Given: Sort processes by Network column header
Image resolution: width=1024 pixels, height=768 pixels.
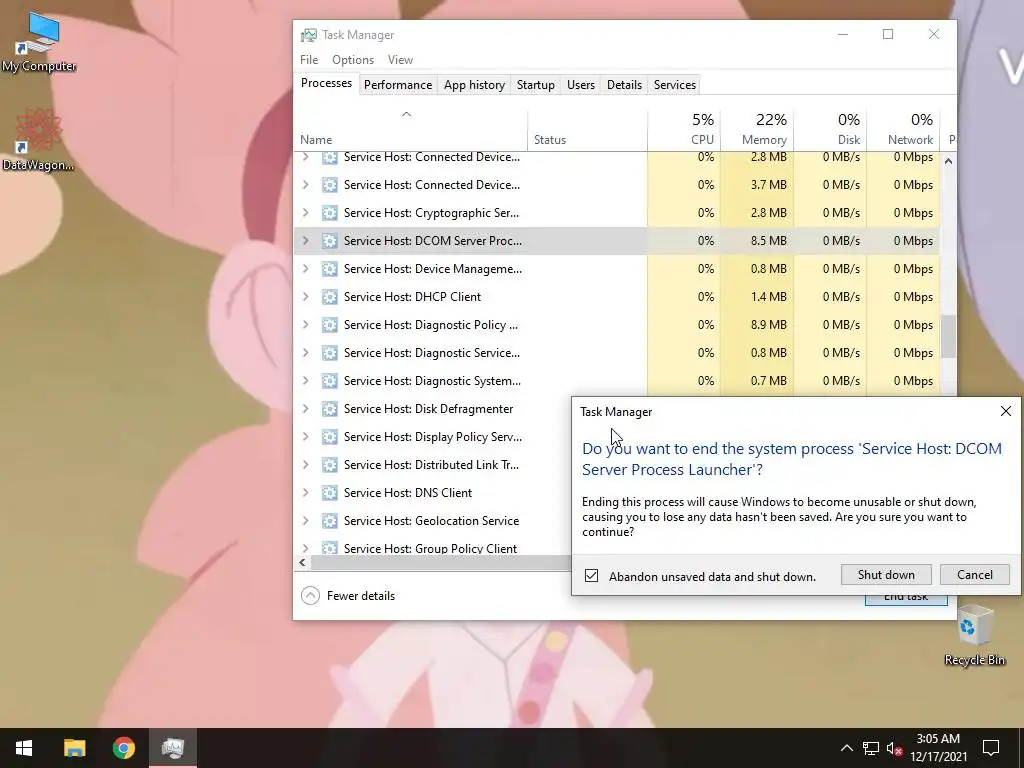Looking at the screenshot, I should tap(903, 130).
